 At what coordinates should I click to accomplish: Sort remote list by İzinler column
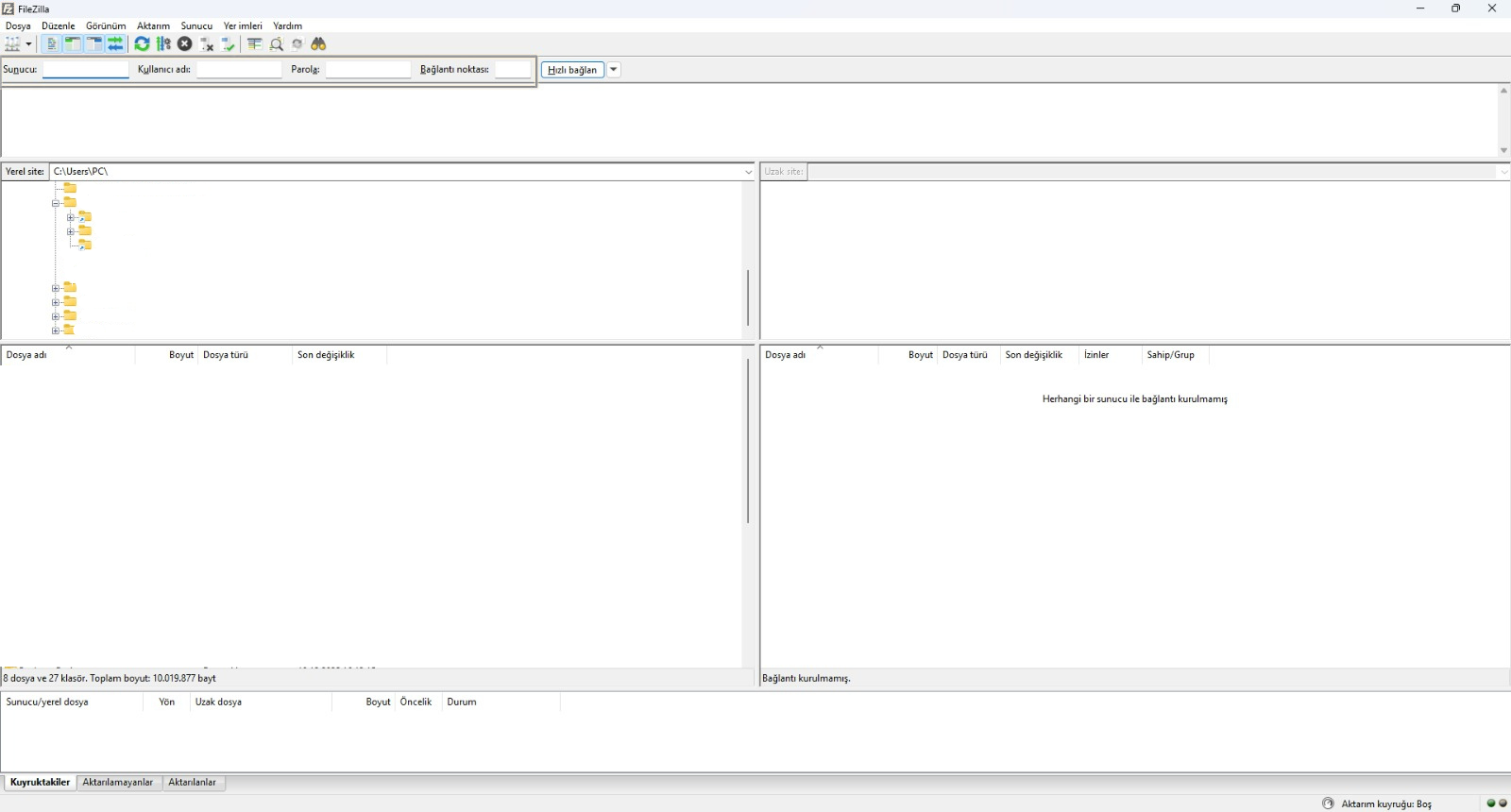click(x=1111, y=355)
